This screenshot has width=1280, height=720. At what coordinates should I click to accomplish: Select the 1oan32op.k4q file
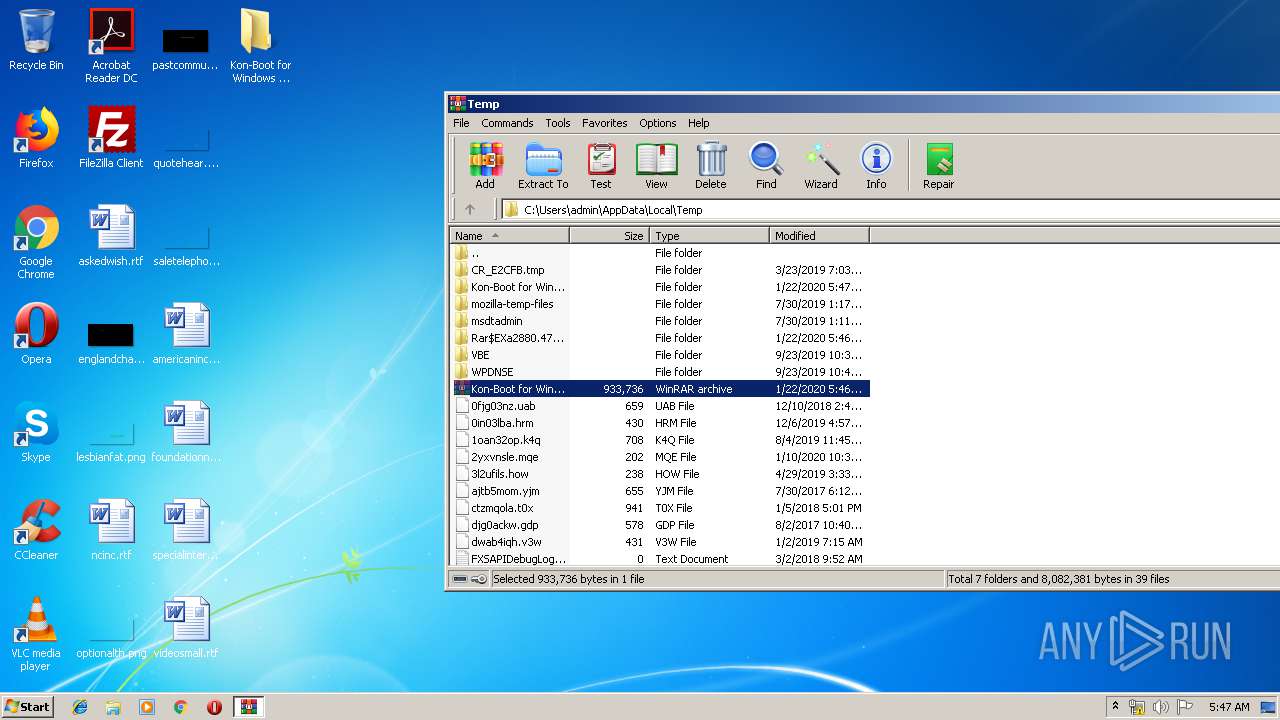coord(660,440)
